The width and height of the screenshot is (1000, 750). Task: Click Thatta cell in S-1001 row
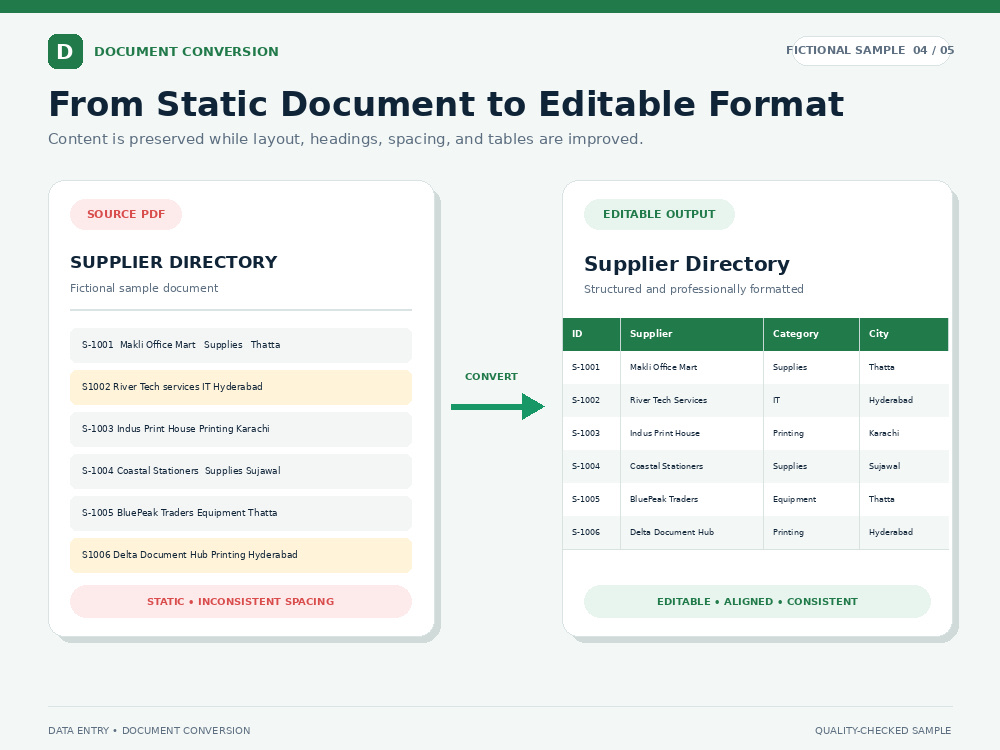click(x=904, y=367)
